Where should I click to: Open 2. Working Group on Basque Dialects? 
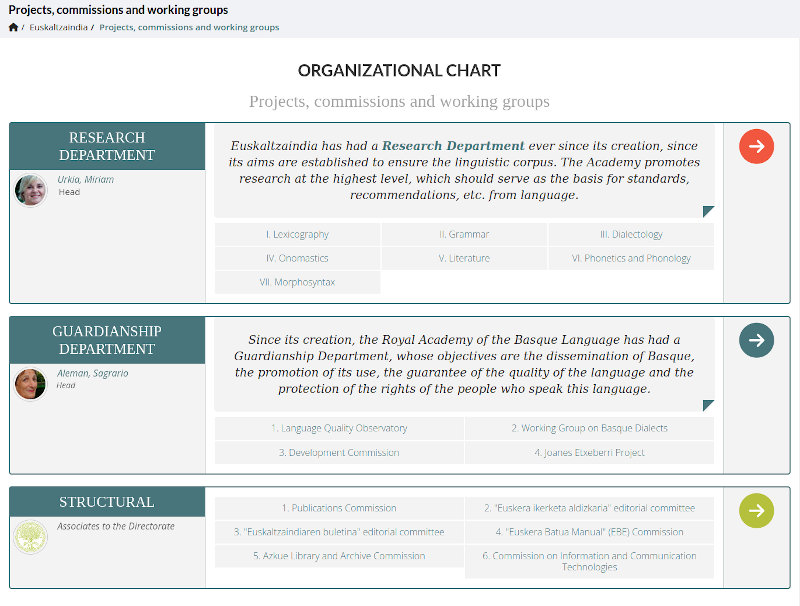point(589,428)
